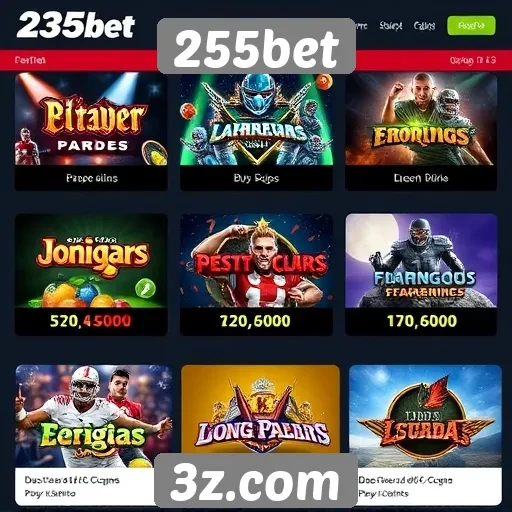This screenshot has width=512, height=512.
Task: Click green round icon on Jonigars card
Action: (145, 288)
